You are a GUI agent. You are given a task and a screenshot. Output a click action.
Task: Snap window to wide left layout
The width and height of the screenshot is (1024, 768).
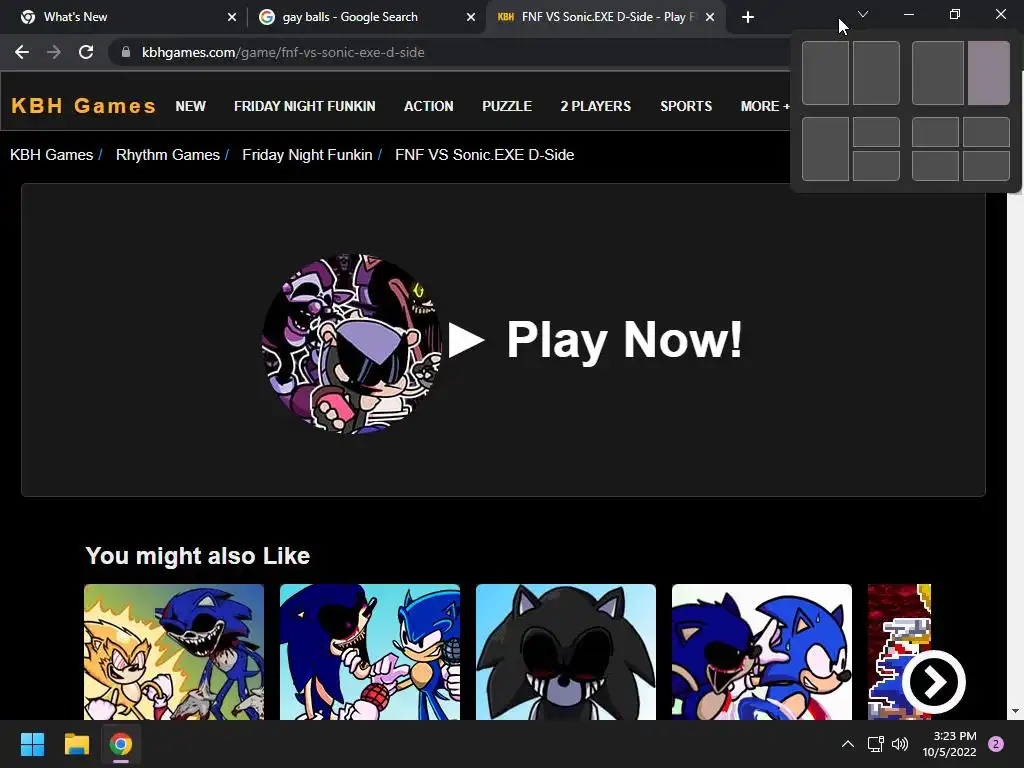click(938, 73)
